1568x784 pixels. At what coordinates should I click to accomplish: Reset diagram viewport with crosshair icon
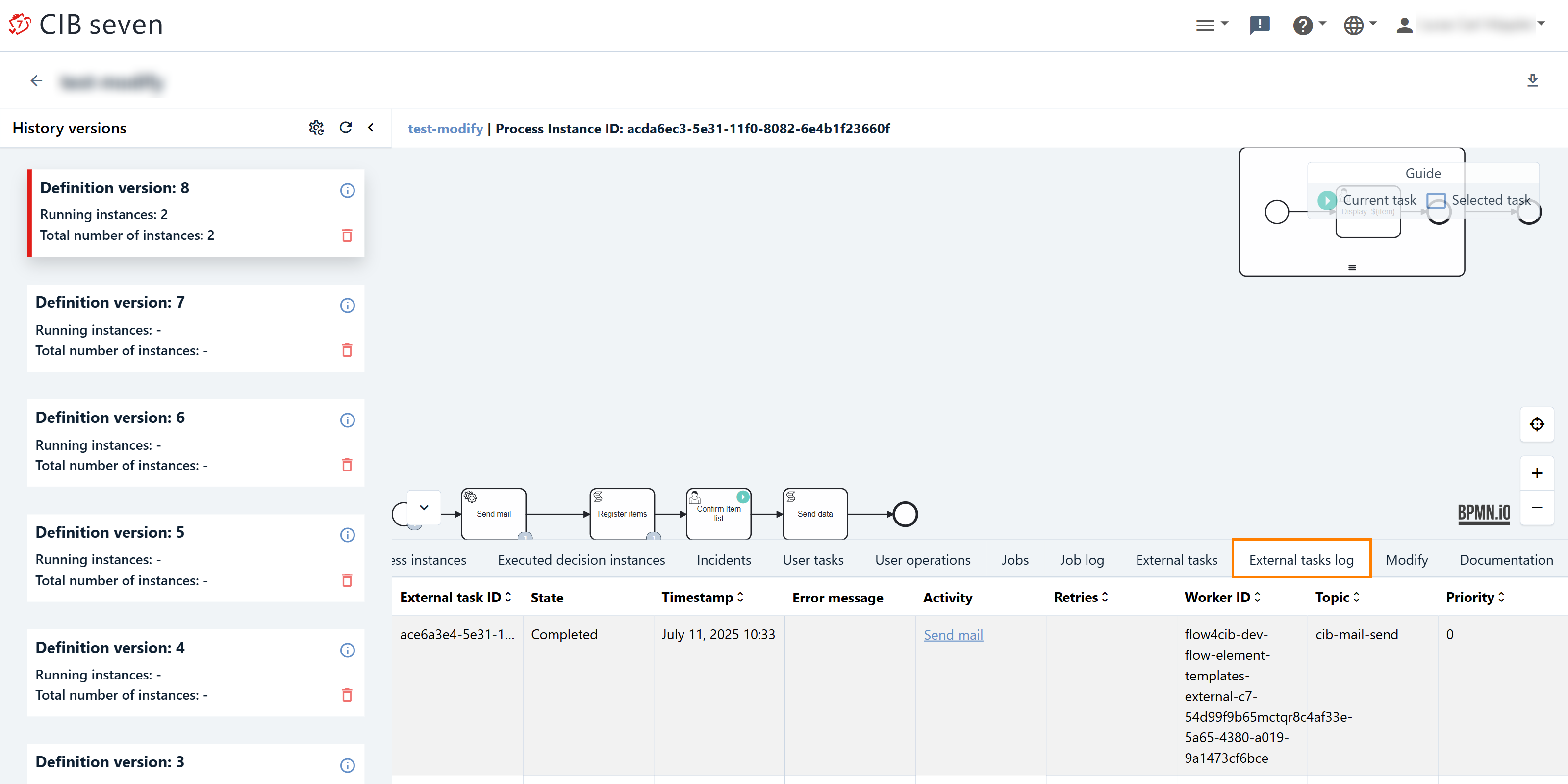pos(1536,424)
